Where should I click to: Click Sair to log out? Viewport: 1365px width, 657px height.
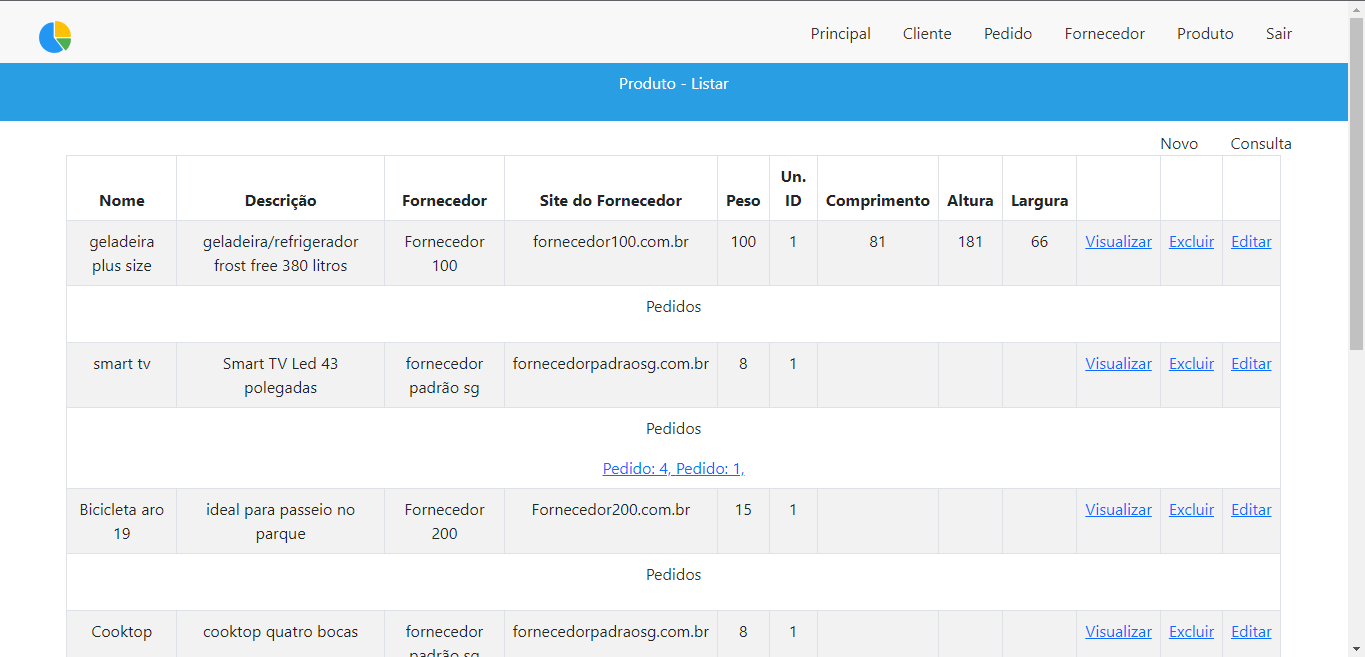[1278, 33]
